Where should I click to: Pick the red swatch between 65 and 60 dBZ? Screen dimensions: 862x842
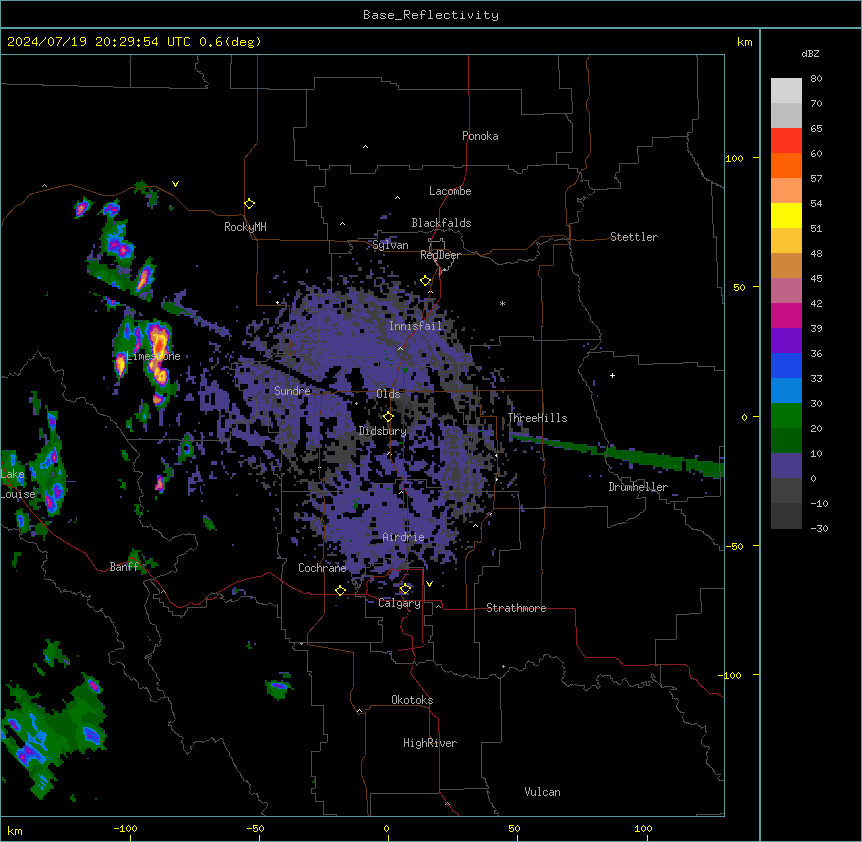pyautogui.click(x=786, y=140)
